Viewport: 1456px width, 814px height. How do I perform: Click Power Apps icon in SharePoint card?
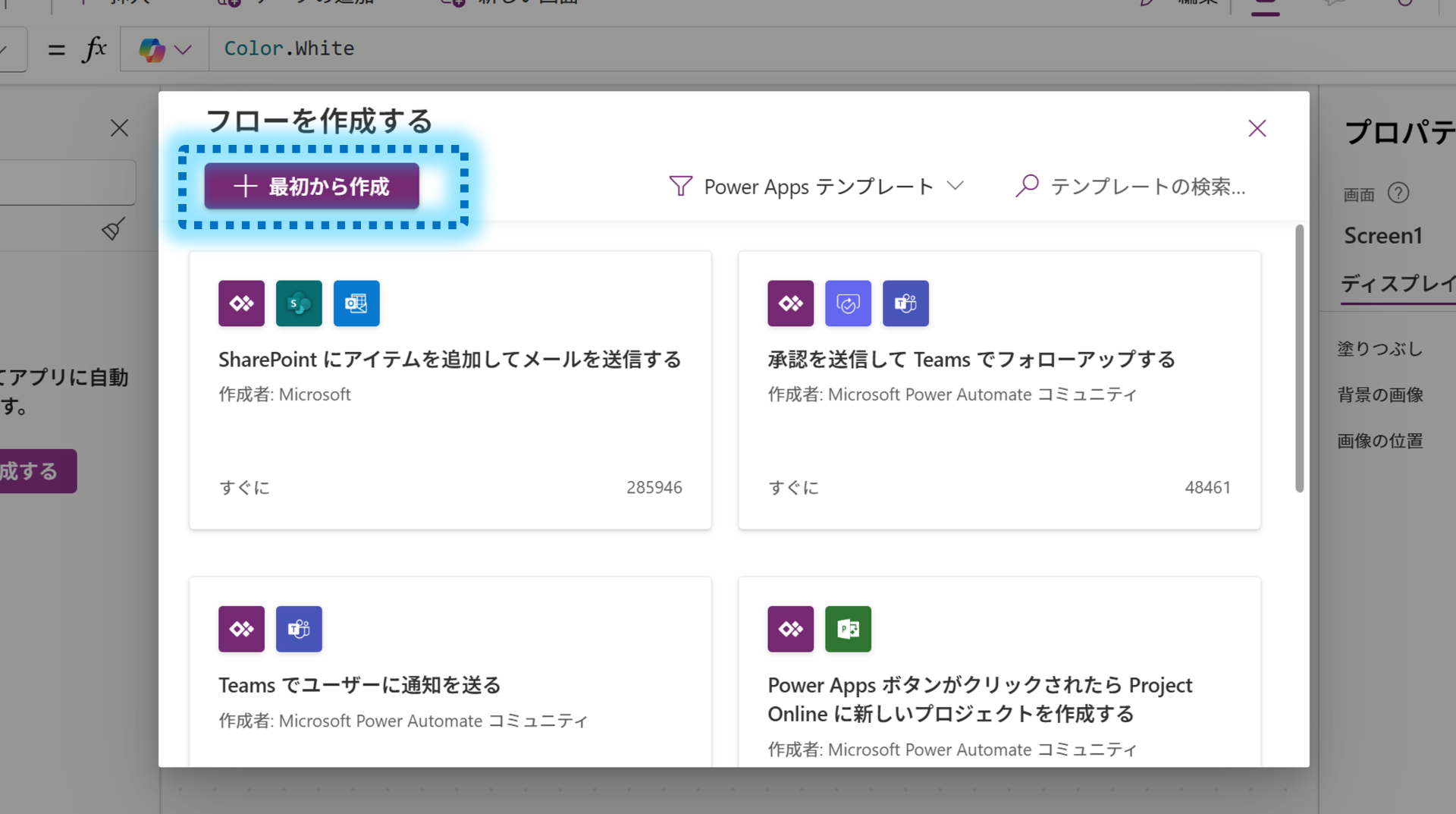click(241, 303)
